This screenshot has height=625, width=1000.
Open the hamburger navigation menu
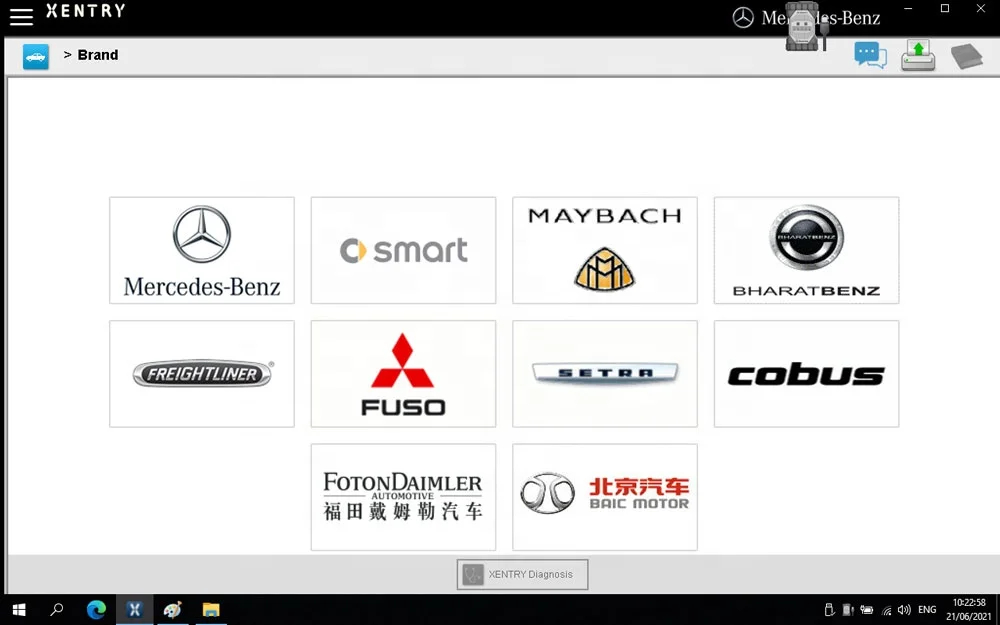coord(21,16)
